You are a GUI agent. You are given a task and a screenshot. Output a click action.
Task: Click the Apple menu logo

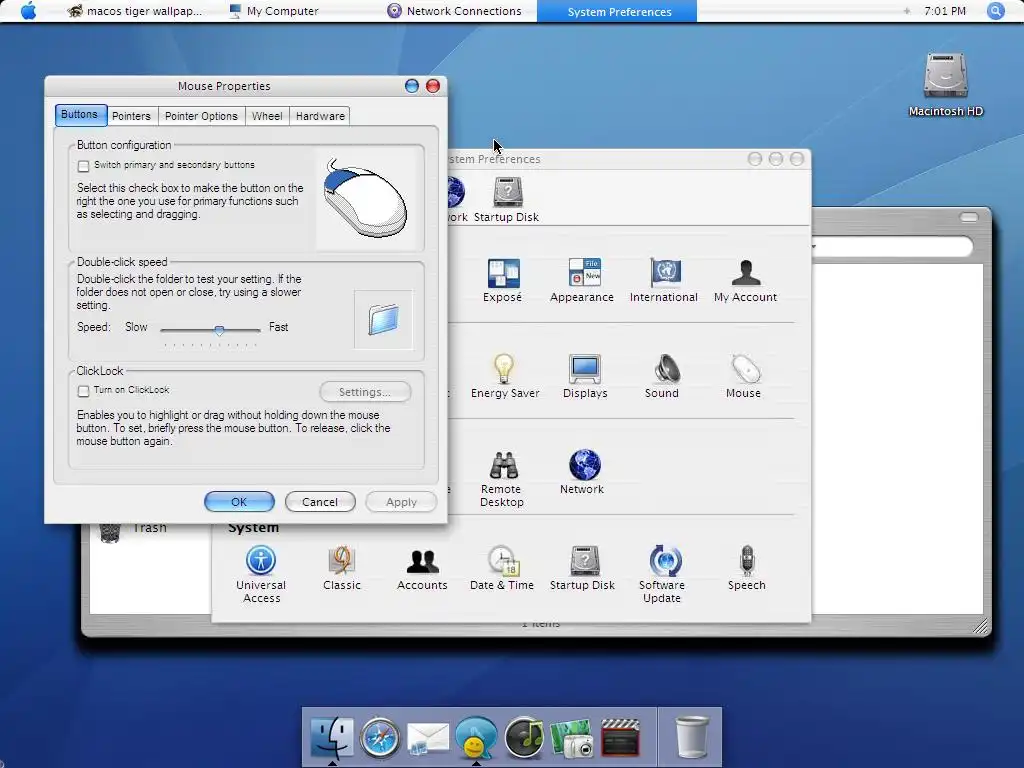point(28,11)
